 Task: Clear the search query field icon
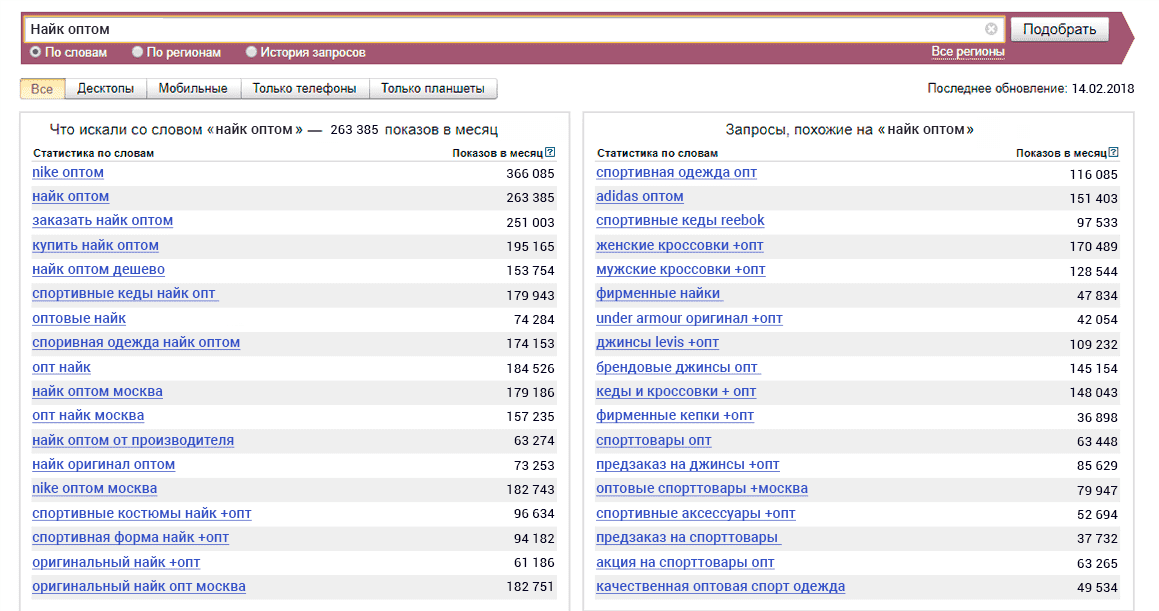[x=990, y=29]
